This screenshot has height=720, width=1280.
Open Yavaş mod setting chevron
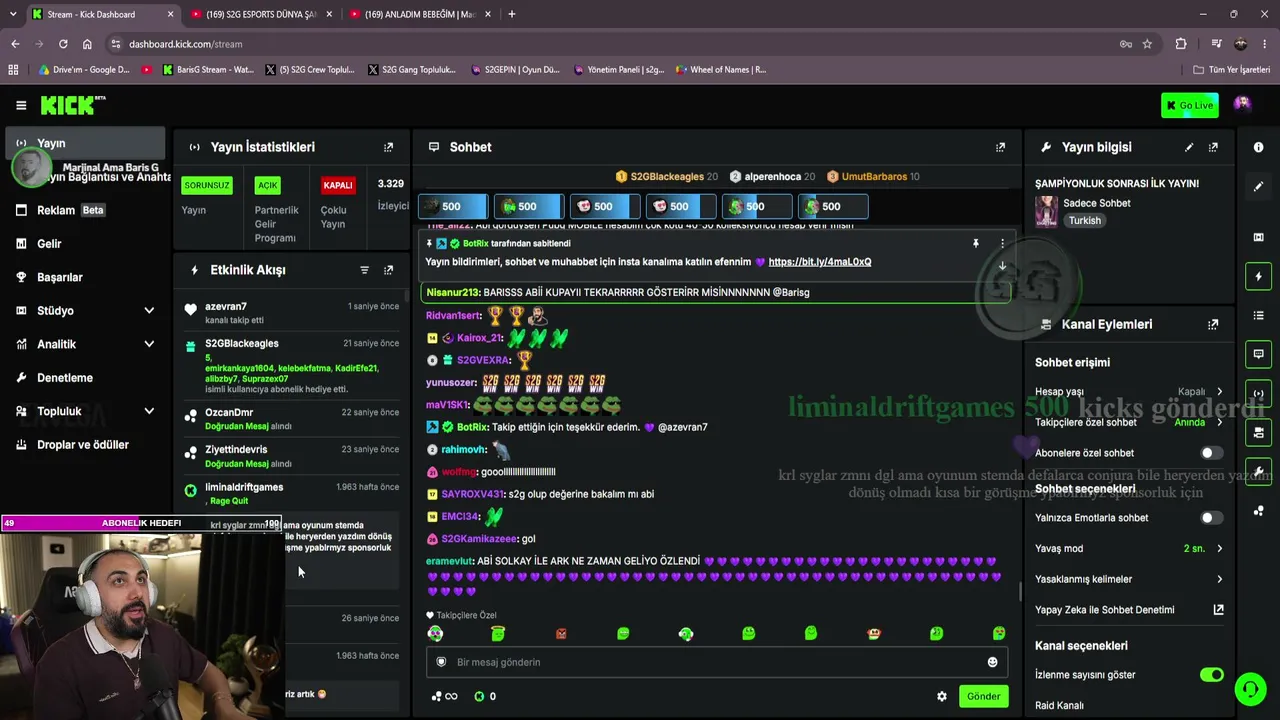click(1219, 548)
